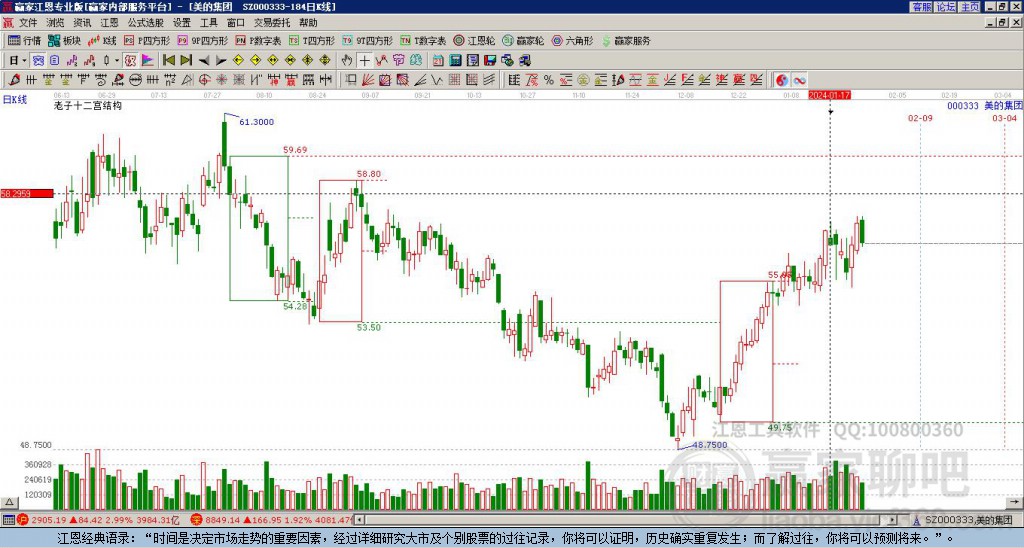
Task: Select the hand pan tool
Action: pyautogui.click(x=347, y=60)
